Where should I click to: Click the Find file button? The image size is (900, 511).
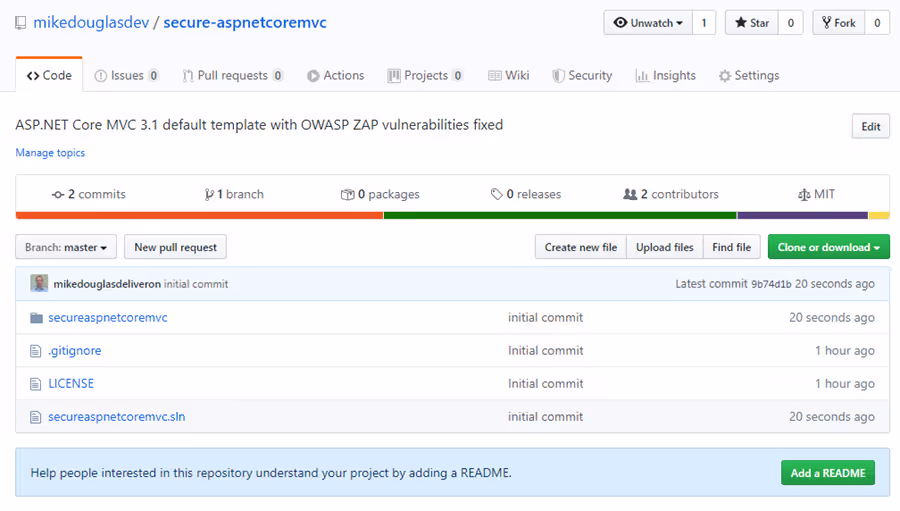click(732, 247)
